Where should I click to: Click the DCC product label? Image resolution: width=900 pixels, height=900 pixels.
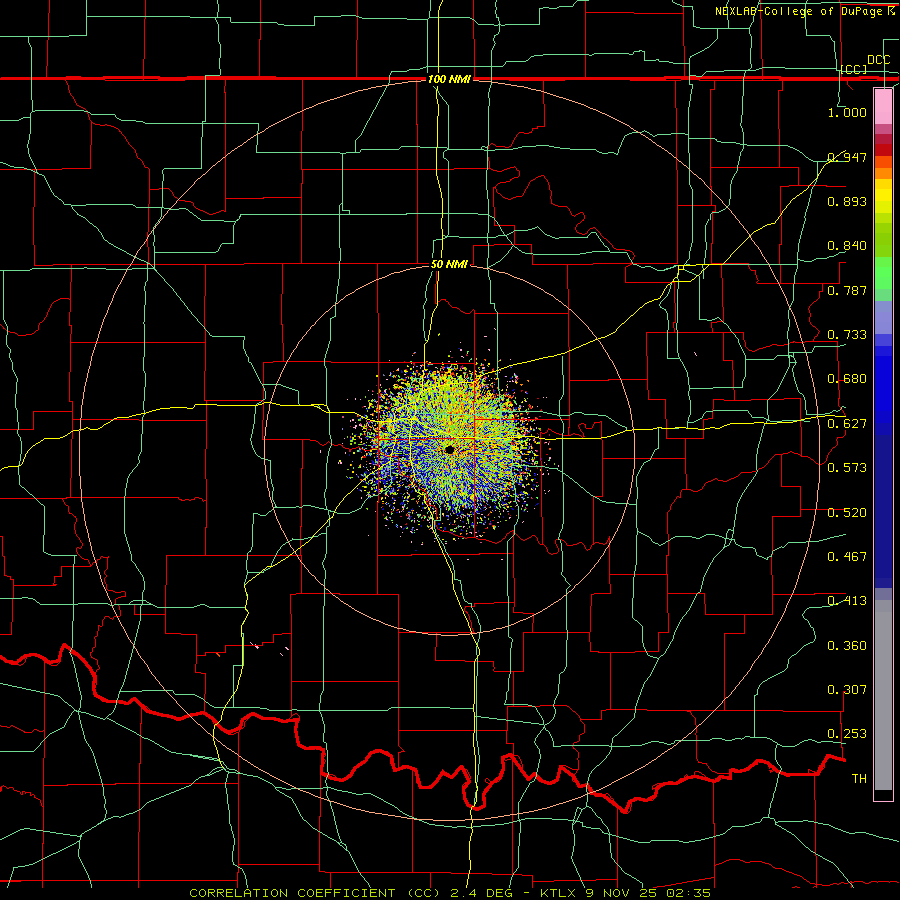pyautogui.click(x=878, y=60)
